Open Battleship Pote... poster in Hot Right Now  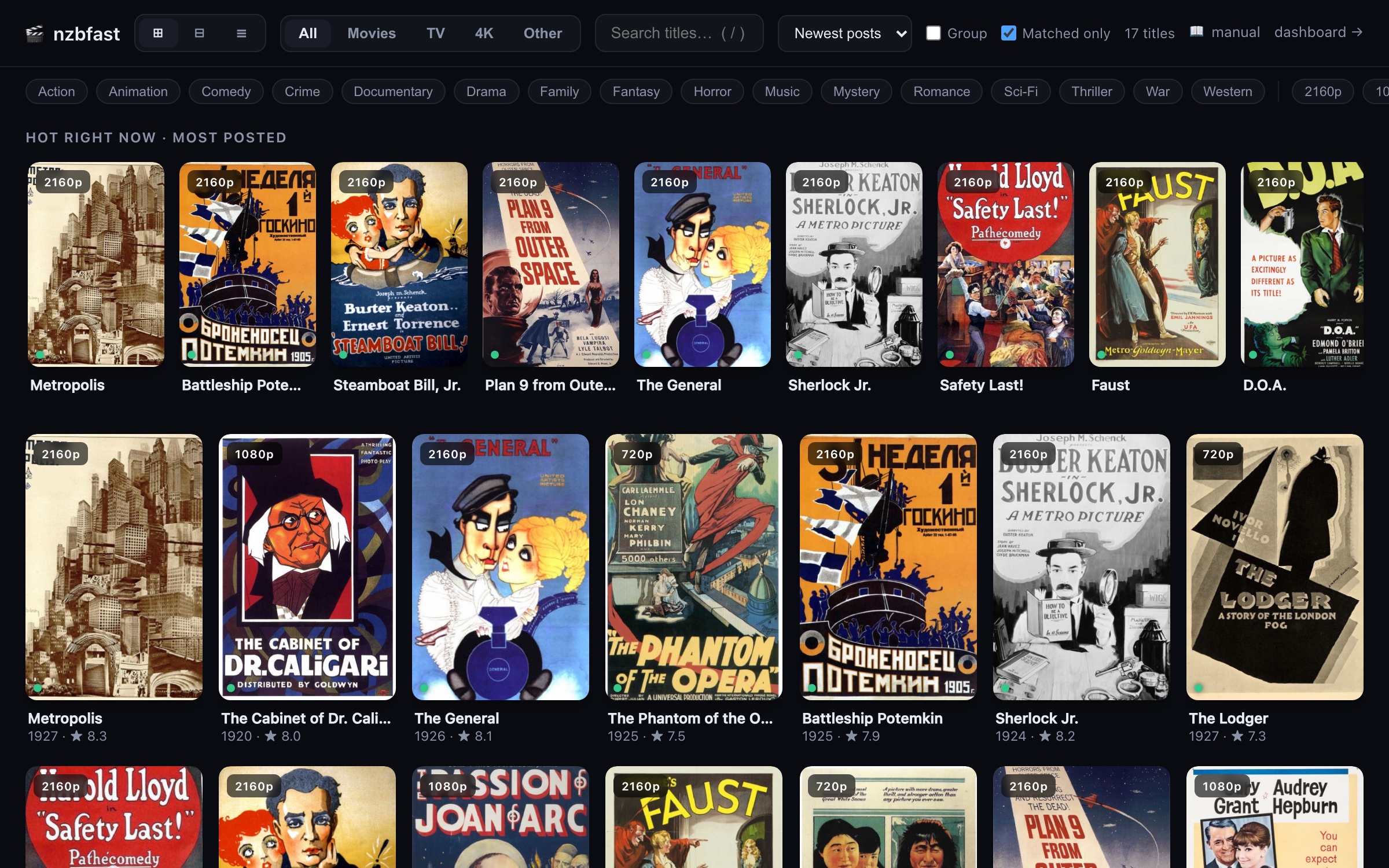248,264
